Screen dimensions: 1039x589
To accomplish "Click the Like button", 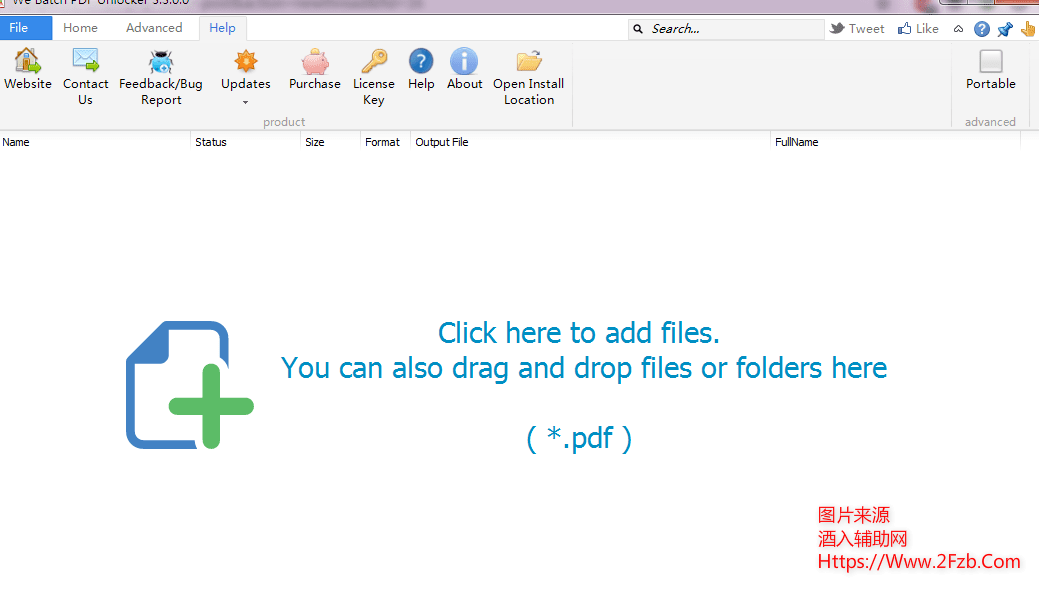I will pos(918,29).
